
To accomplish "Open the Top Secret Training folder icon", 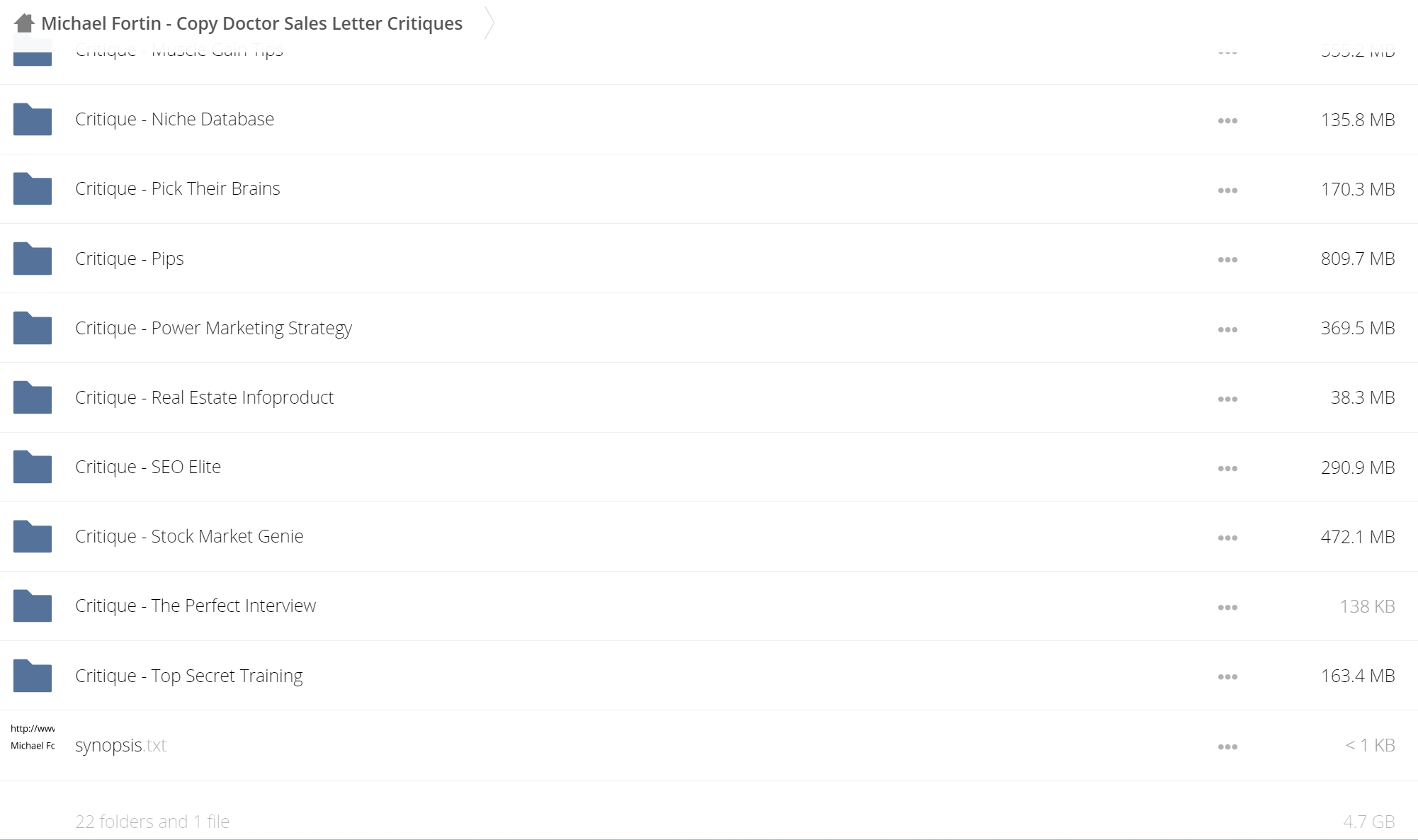I will (x=33, y=676).
